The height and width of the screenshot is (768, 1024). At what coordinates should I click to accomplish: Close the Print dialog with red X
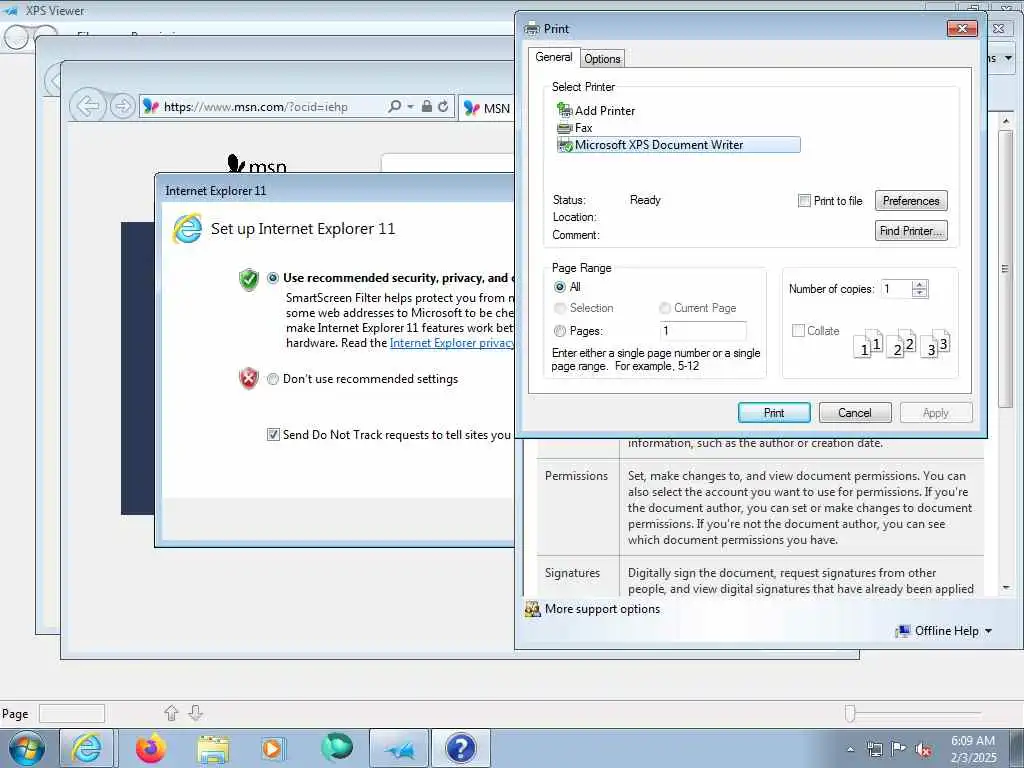[x=961, y=28]
